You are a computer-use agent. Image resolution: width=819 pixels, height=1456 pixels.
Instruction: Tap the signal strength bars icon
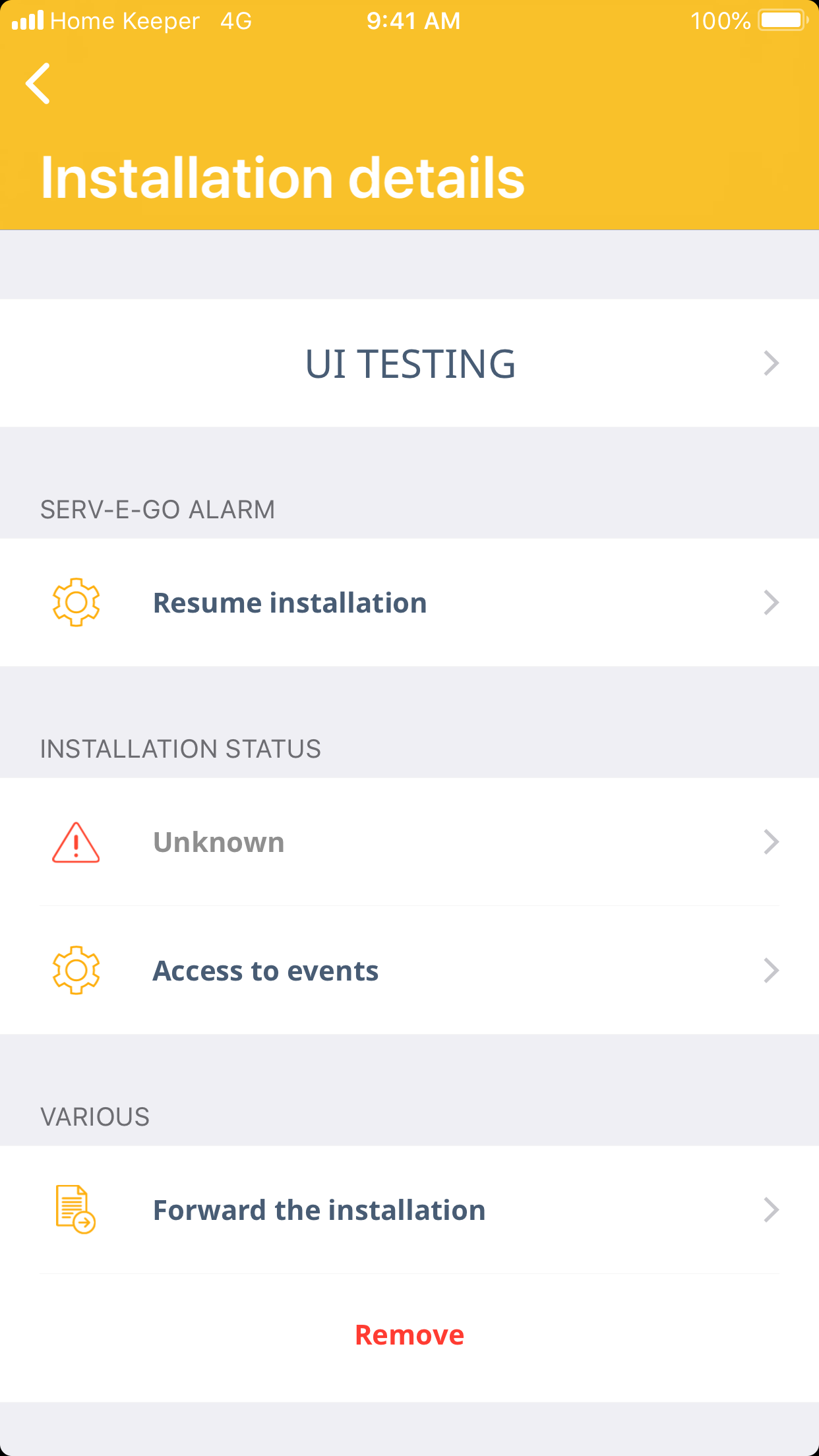pyautogui.click(x=28, y=20)
